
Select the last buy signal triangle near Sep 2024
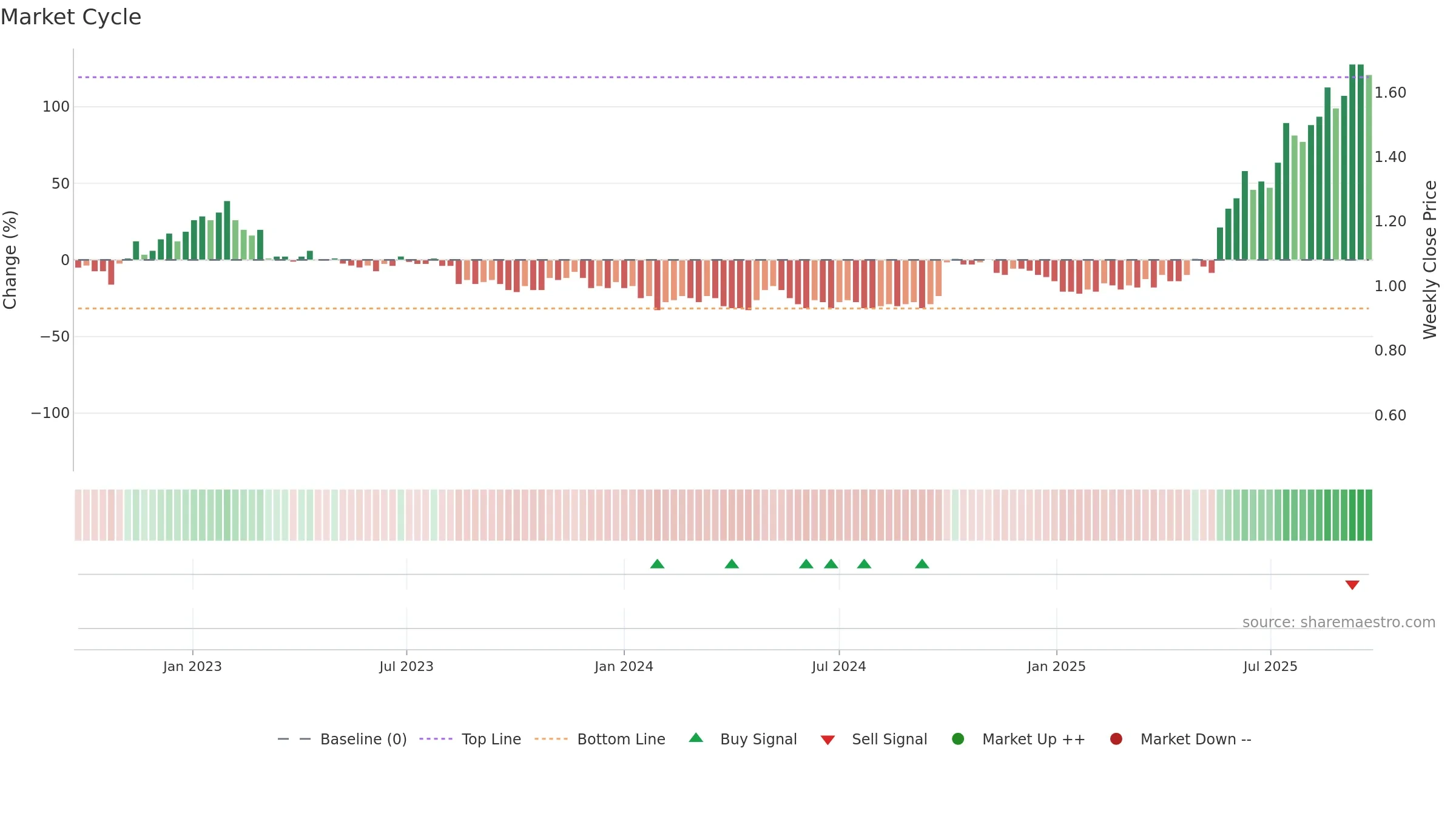click(922, 564)
